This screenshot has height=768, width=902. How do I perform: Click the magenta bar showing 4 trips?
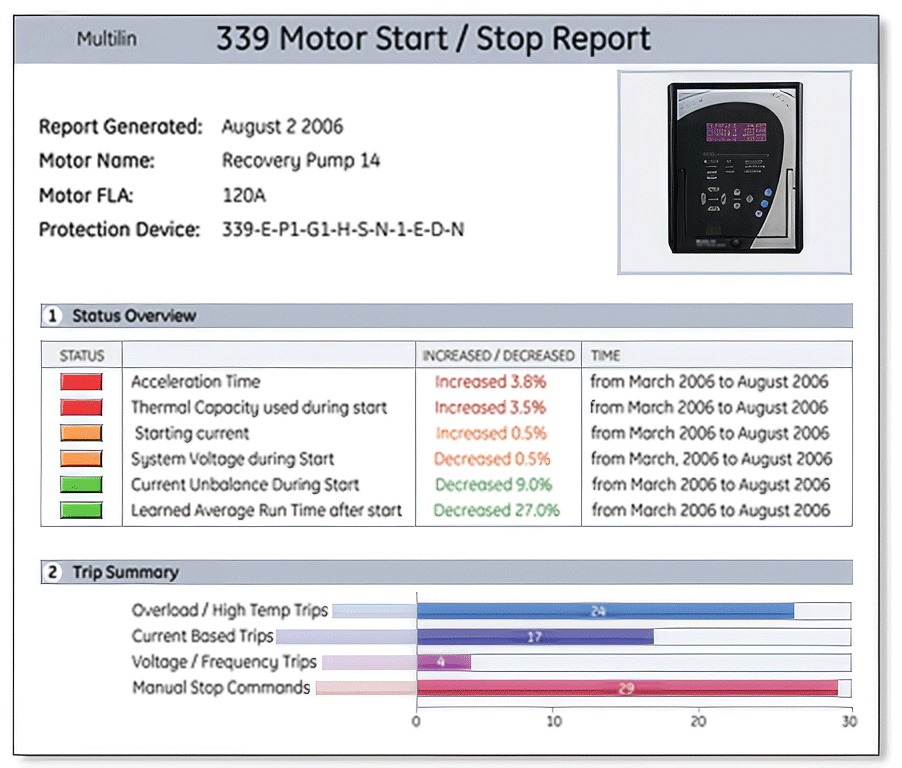[x=444, y=663]
